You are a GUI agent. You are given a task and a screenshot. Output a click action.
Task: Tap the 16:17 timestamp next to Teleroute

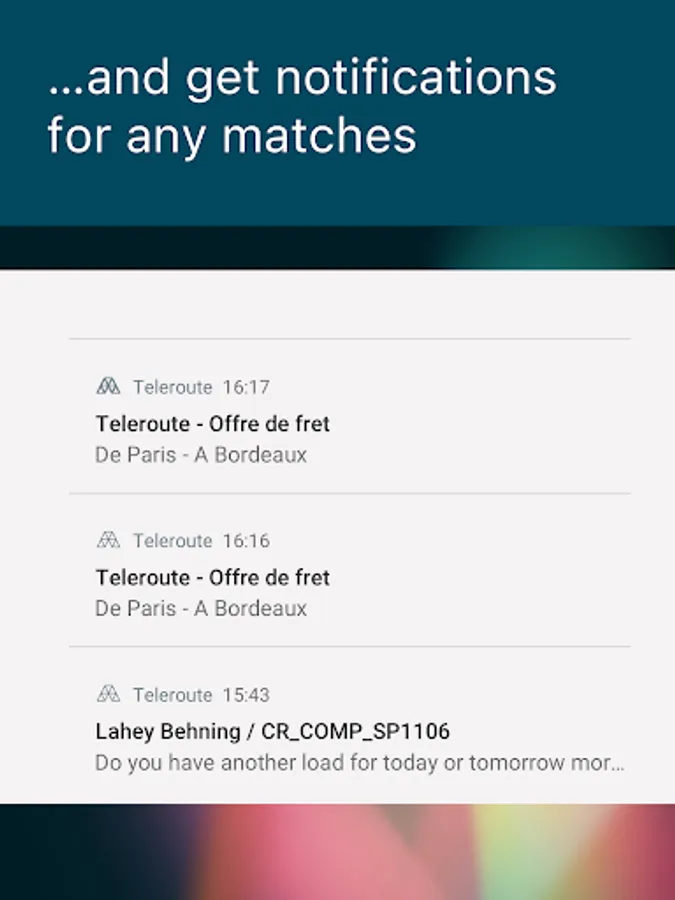246,387
